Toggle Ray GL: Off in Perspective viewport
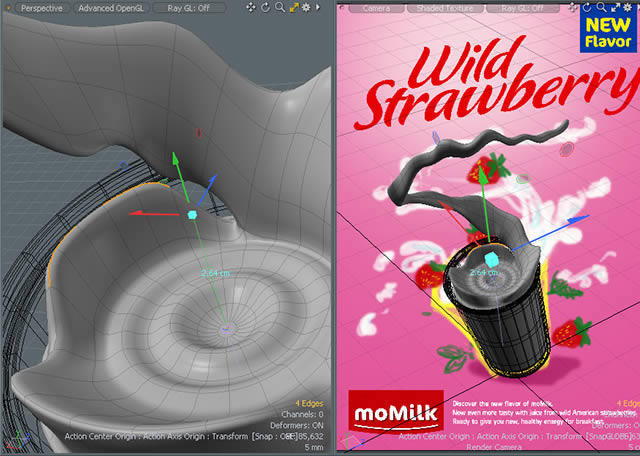 click(189, 8)
